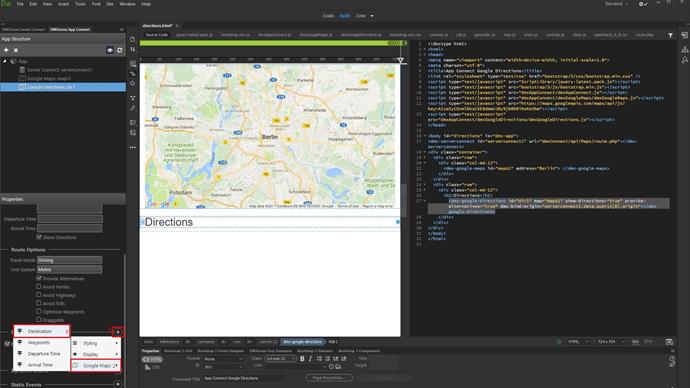
Task: Collapse the App tree node
Action: 5,61
